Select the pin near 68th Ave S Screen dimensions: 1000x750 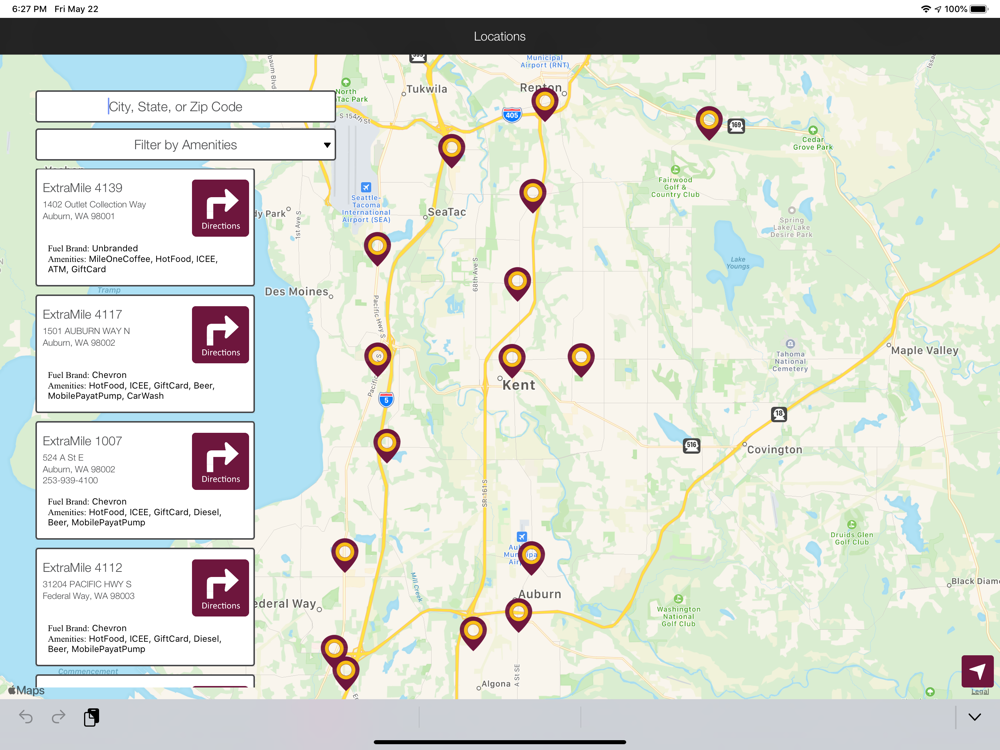pyautogui.click(x=517, y=283)
